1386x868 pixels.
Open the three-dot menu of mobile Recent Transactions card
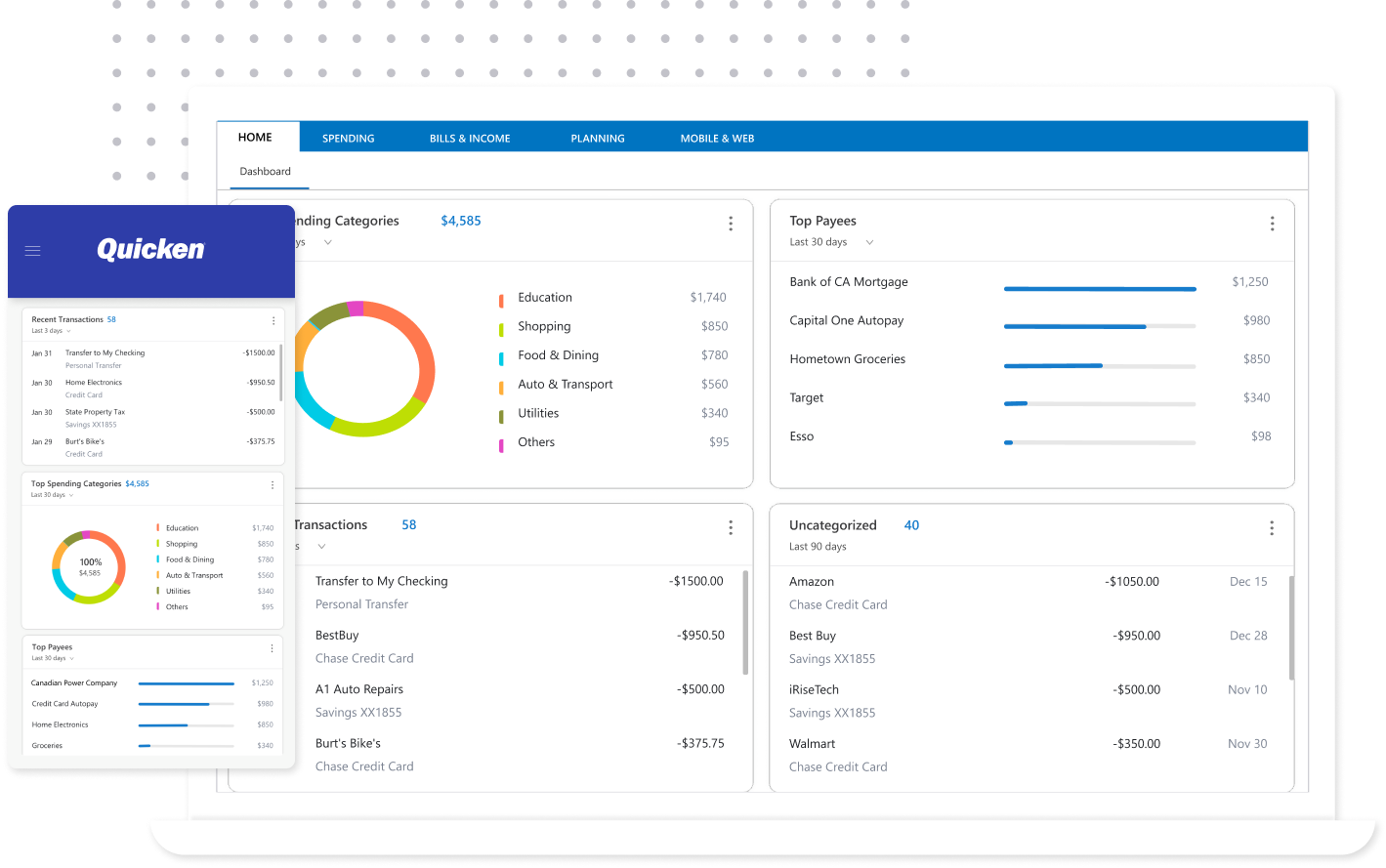273,320
